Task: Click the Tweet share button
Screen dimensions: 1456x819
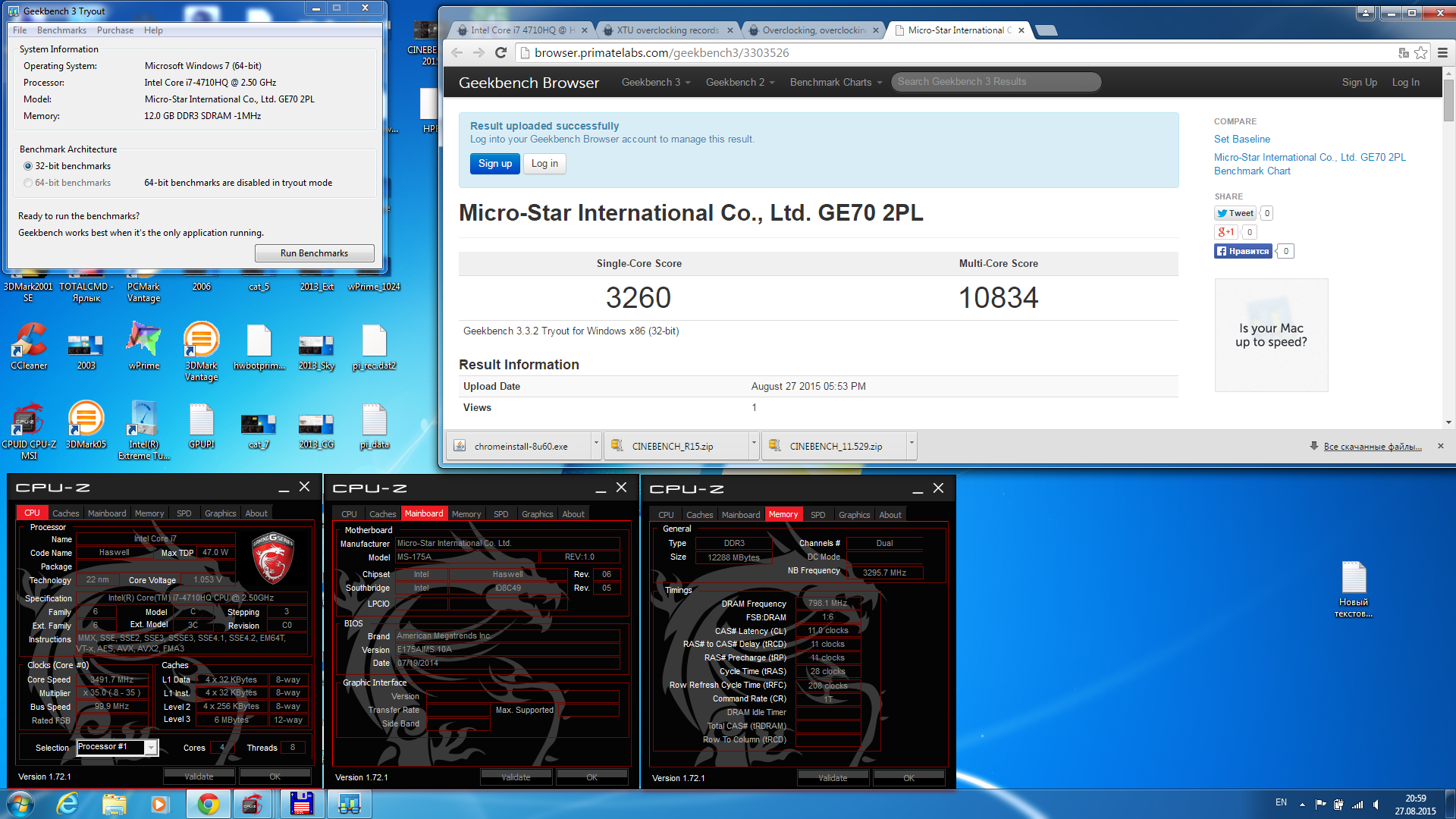Action: coord(1235,213)
